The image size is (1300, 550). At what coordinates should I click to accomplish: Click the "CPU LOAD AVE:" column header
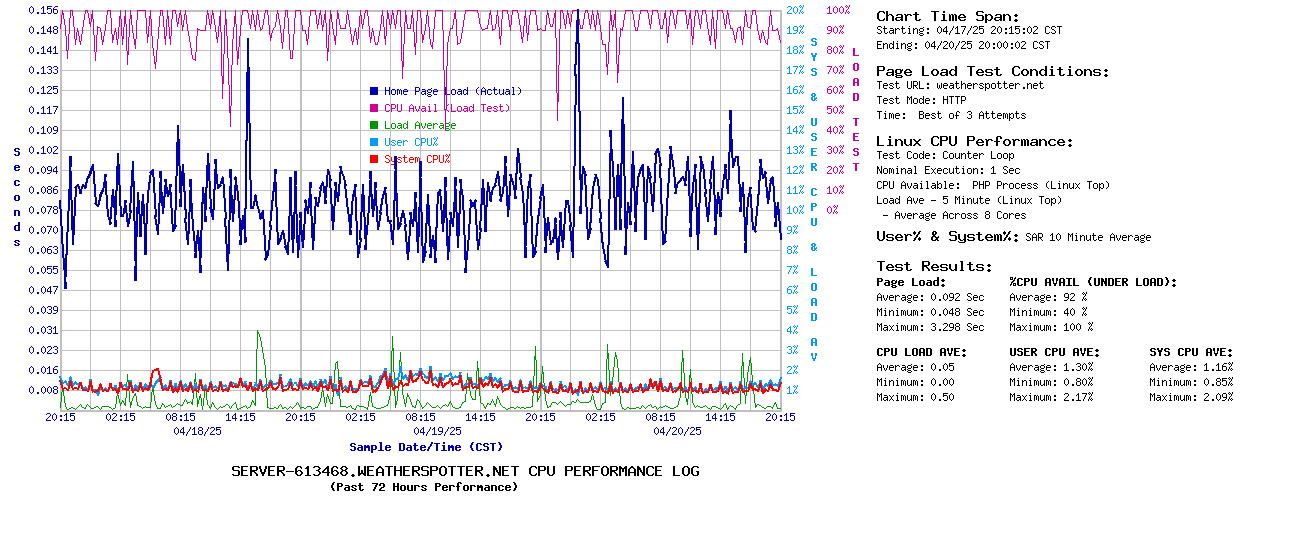pyautogui.click(x=921, y=352)
